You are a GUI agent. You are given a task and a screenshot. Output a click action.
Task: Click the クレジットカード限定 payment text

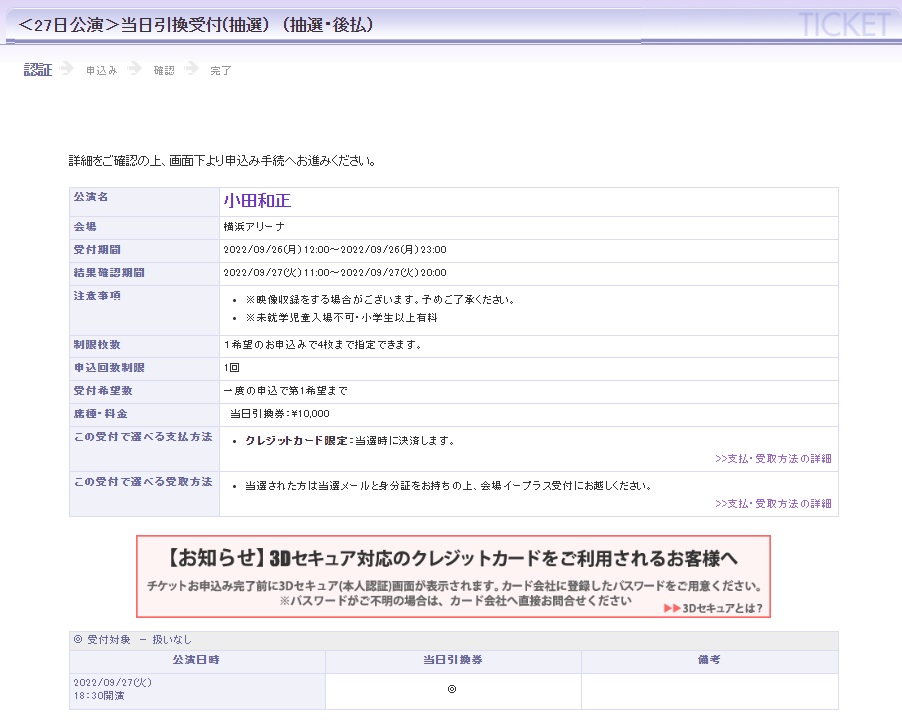tap(350, 441)
